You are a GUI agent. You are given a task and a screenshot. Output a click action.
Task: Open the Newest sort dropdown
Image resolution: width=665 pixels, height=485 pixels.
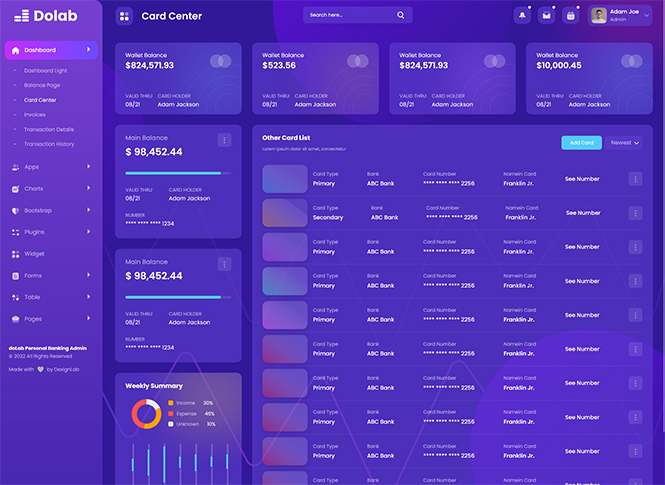[x=624, y=143]
